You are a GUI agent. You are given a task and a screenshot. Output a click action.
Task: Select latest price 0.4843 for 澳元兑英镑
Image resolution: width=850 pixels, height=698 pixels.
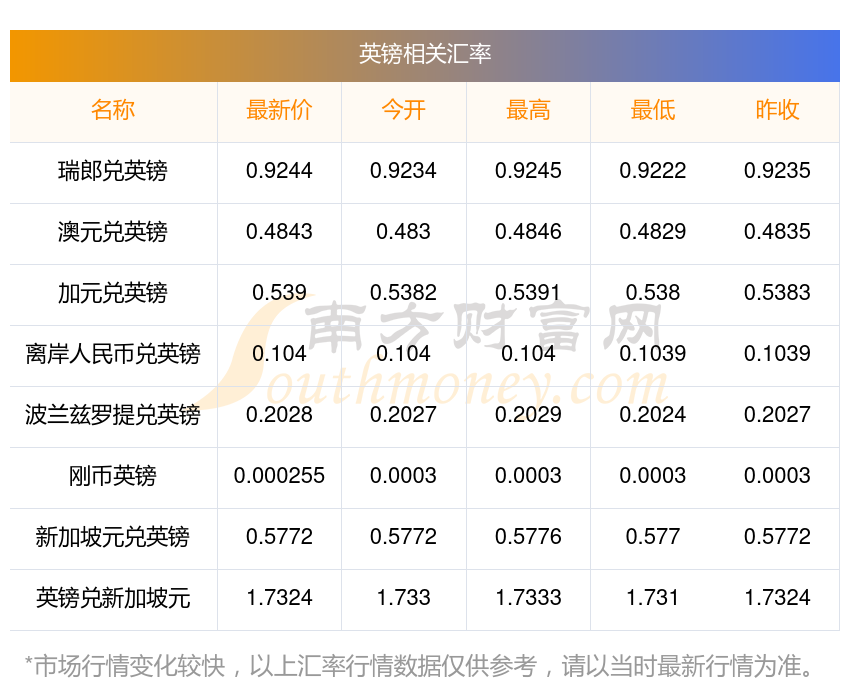pyautogui.click(x=279, y=232)
